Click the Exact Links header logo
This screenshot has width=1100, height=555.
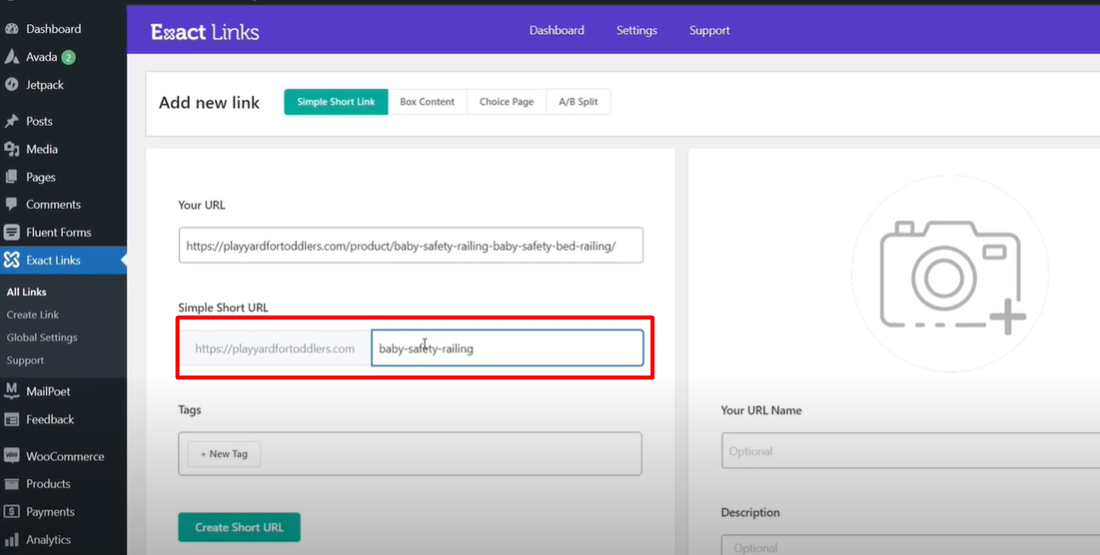[x=205, y=32]
